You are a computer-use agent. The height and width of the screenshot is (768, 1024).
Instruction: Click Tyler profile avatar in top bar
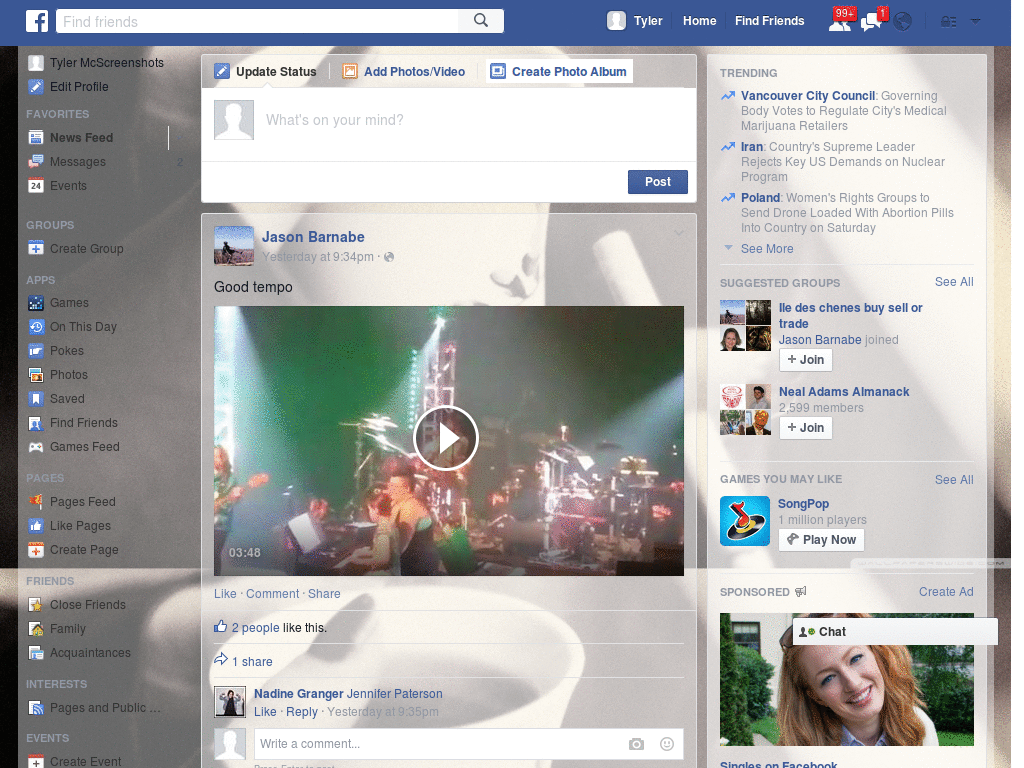(616, 21)
